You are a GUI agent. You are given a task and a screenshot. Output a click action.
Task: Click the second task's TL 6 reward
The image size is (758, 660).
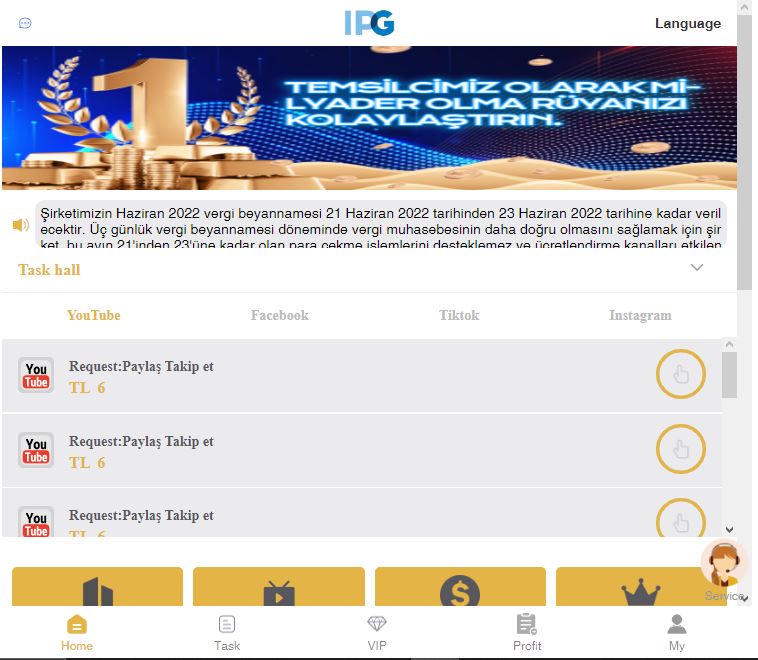coord(87,463)
